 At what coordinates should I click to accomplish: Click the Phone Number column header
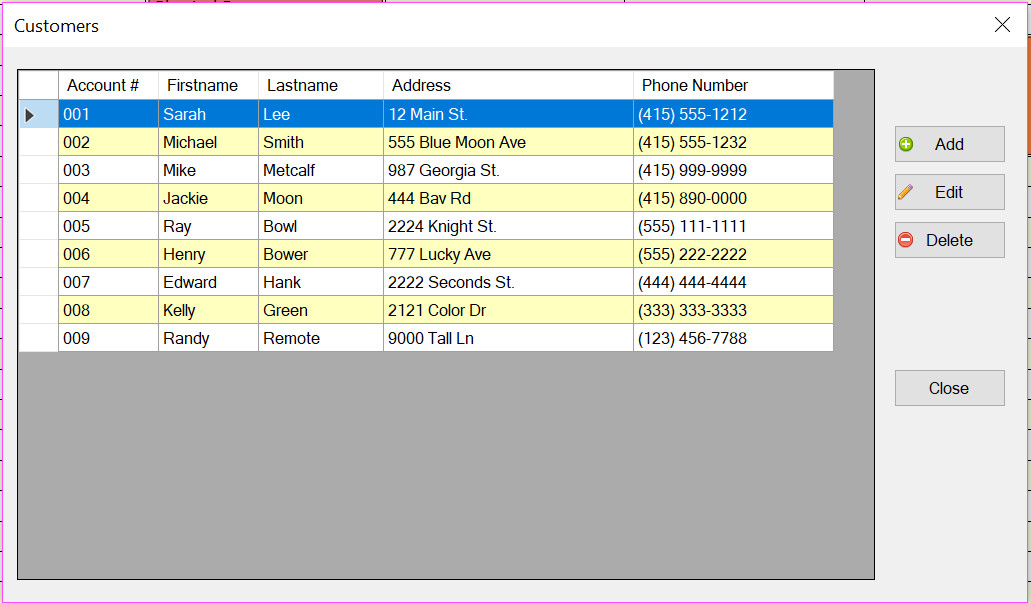[x=734, y=85]
